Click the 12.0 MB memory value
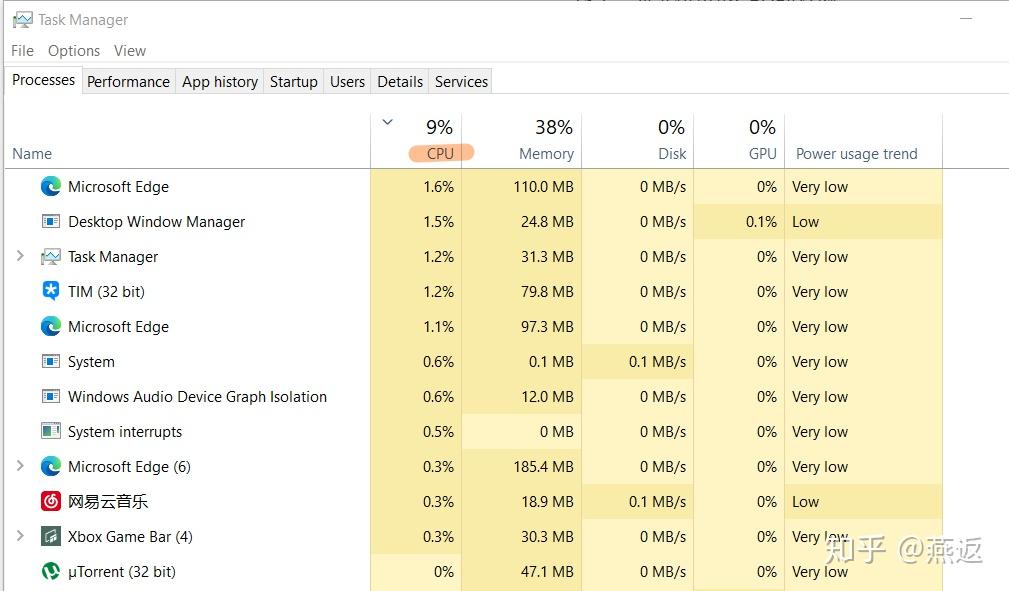This screenshot has height=591, width=1009. coord(547,397)
